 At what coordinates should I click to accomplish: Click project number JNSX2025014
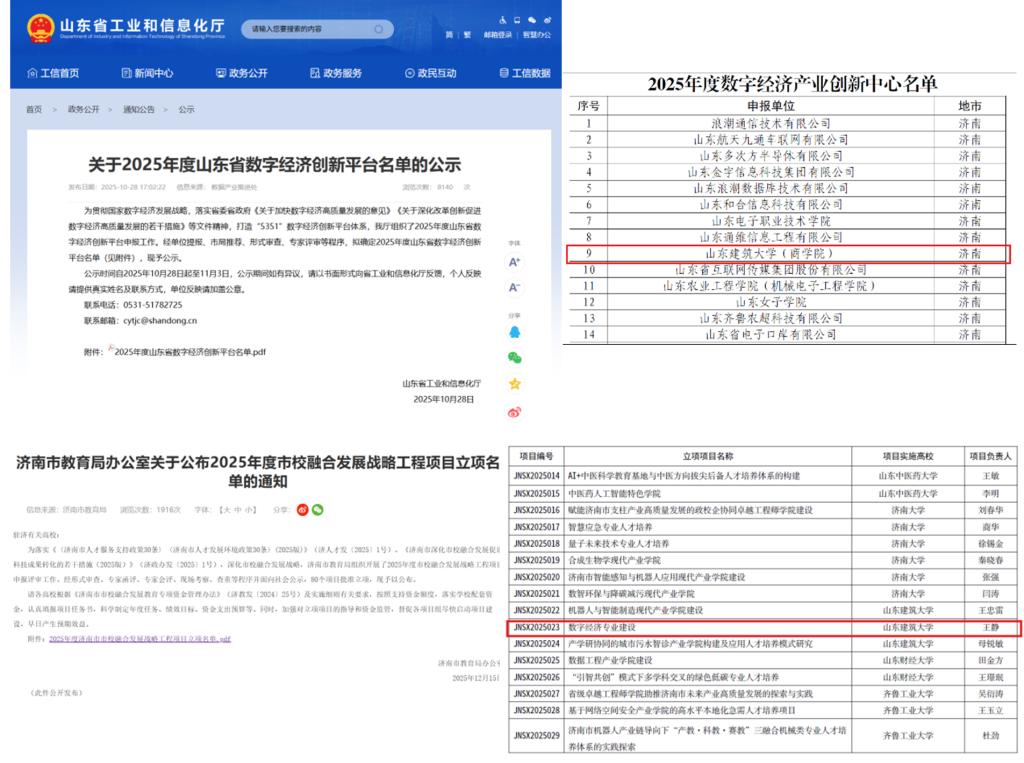(x=537, y=476)
